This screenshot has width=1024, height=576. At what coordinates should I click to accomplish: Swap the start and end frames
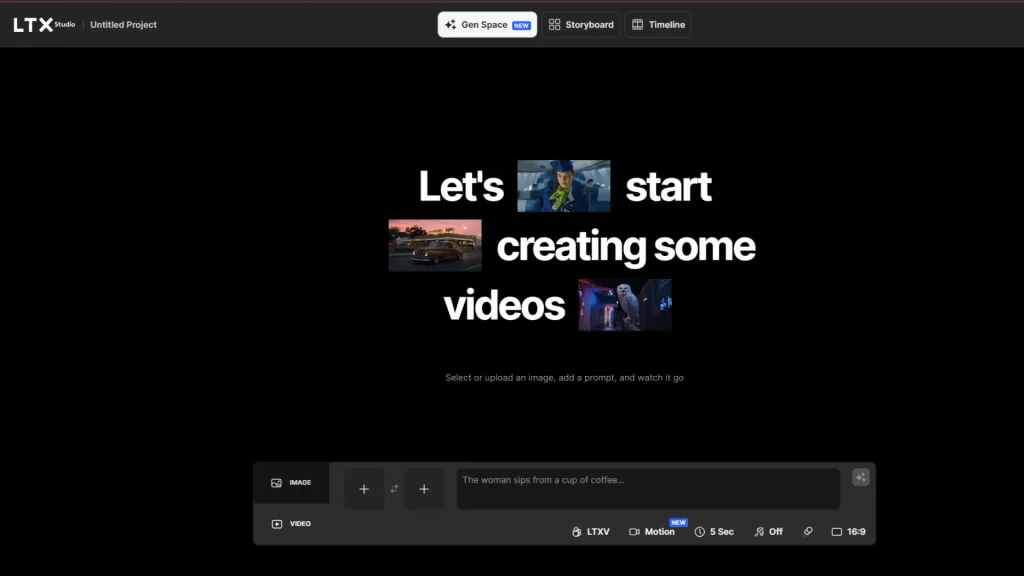(394, 489)
